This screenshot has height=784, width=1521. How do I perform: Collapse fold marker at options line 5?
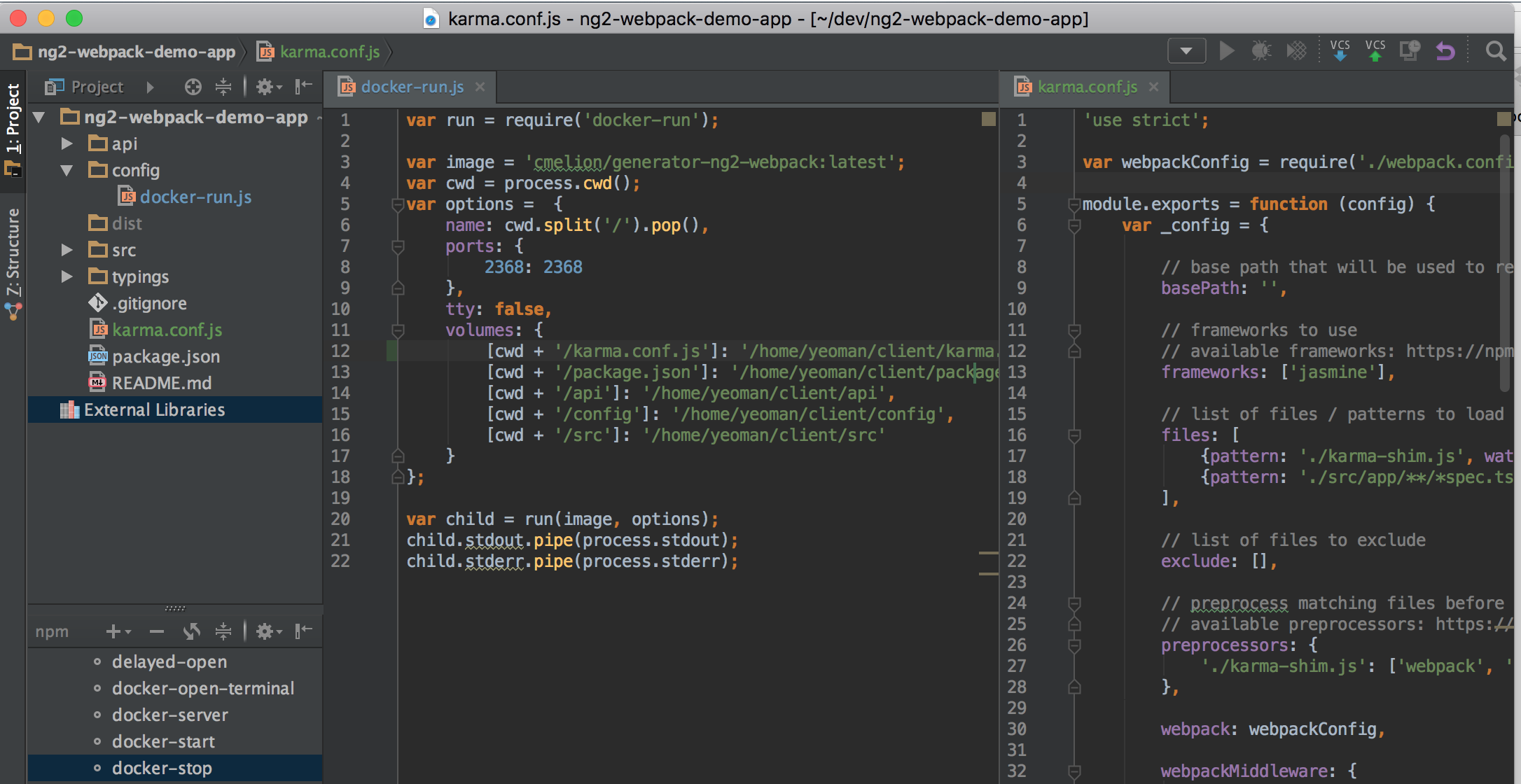click(x=398, y=204)
